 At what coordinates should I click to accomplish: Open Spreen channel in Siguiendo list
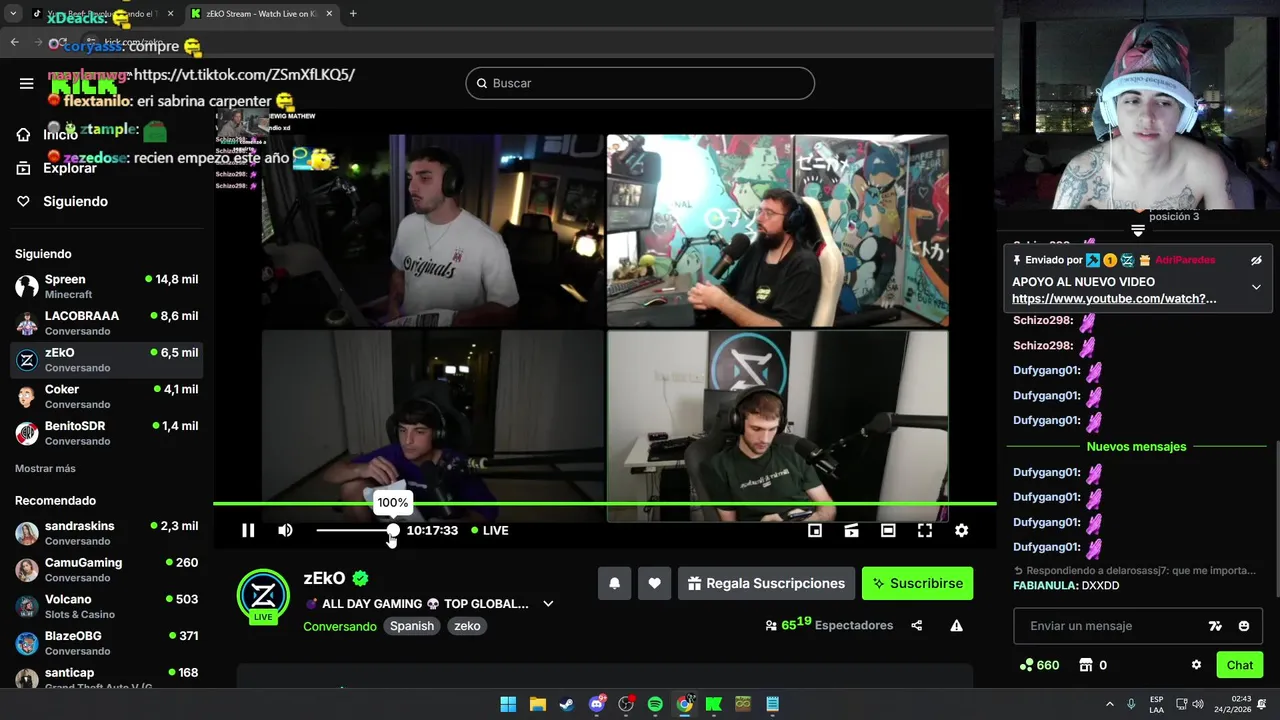click(106, 286)
